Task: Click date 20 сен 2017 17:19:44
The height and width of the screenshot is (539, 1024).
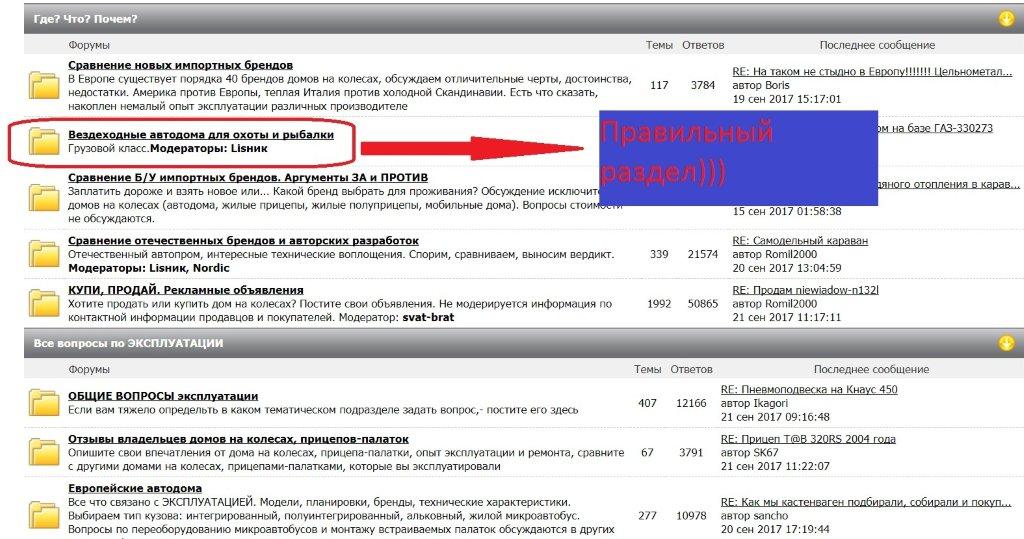Action: point(775,529)
